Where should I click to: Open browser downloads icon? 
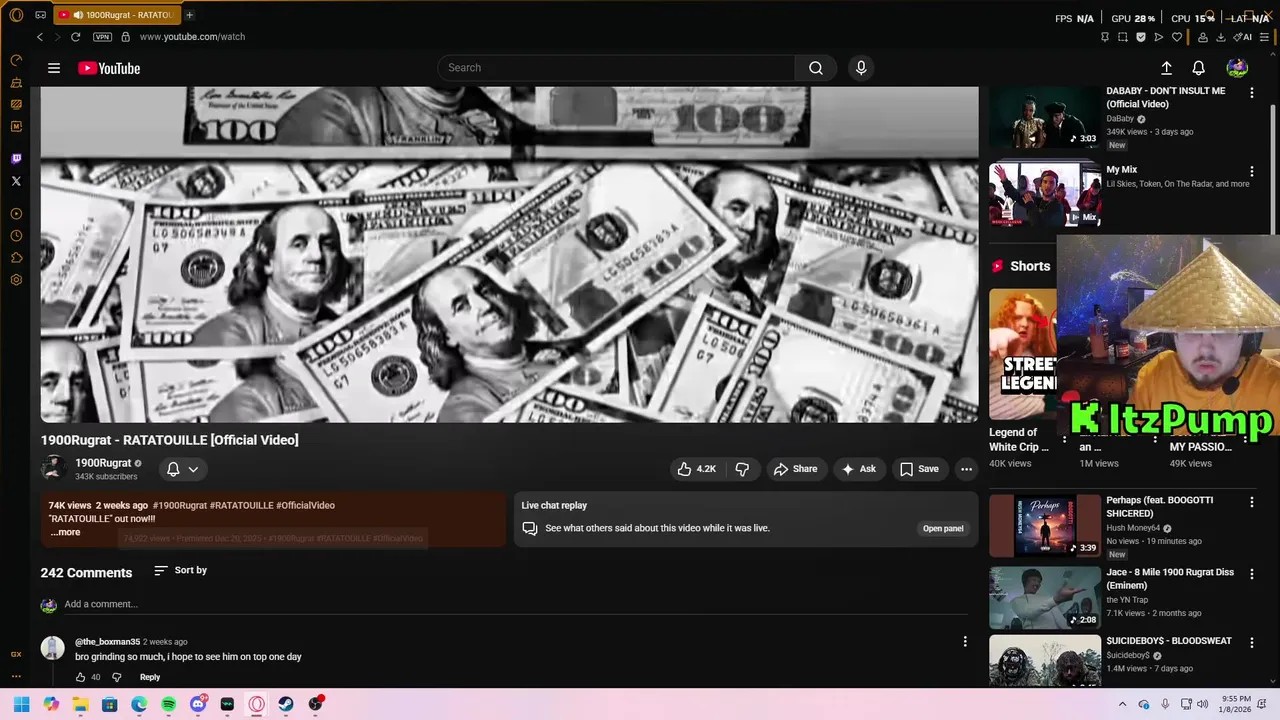click(1221, 37)
